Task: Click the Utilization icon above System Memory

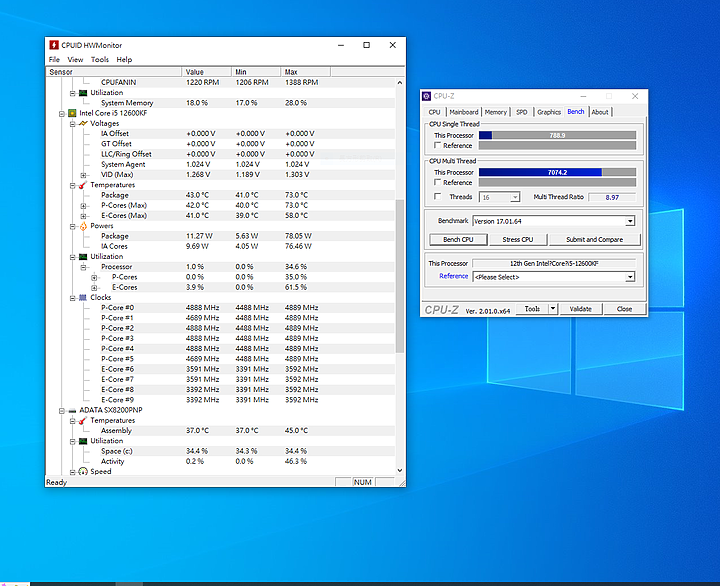Action: pos(83,92)
